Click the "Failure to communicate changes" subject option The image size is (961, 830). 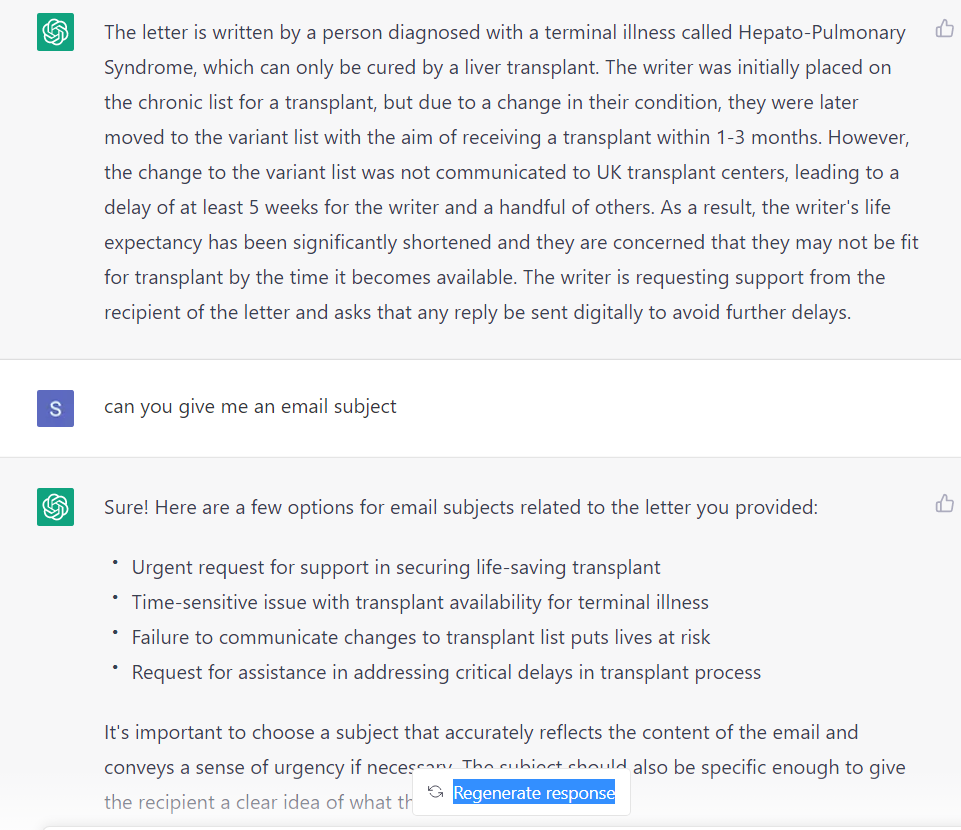(421, 637)
